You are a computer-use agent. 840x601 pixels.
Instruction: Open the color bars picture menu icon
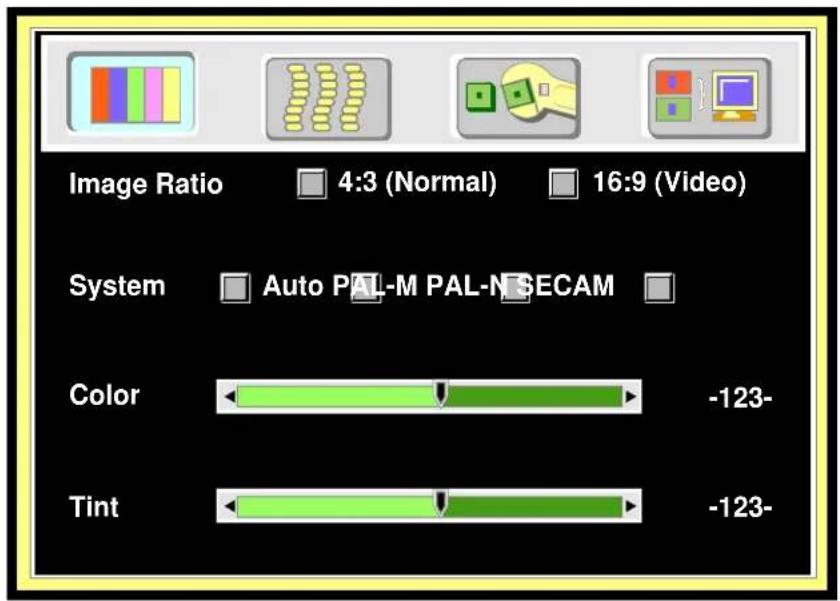131,93
